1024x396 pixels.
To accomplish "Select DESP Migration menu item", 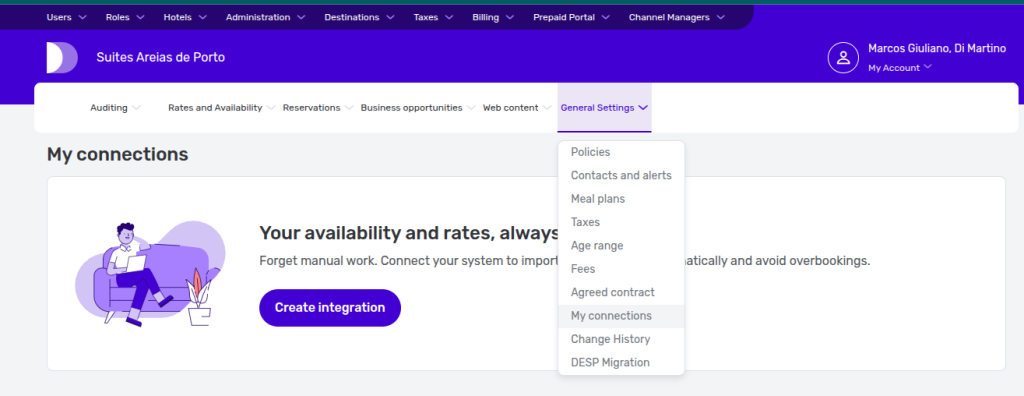I will [621, 363].
